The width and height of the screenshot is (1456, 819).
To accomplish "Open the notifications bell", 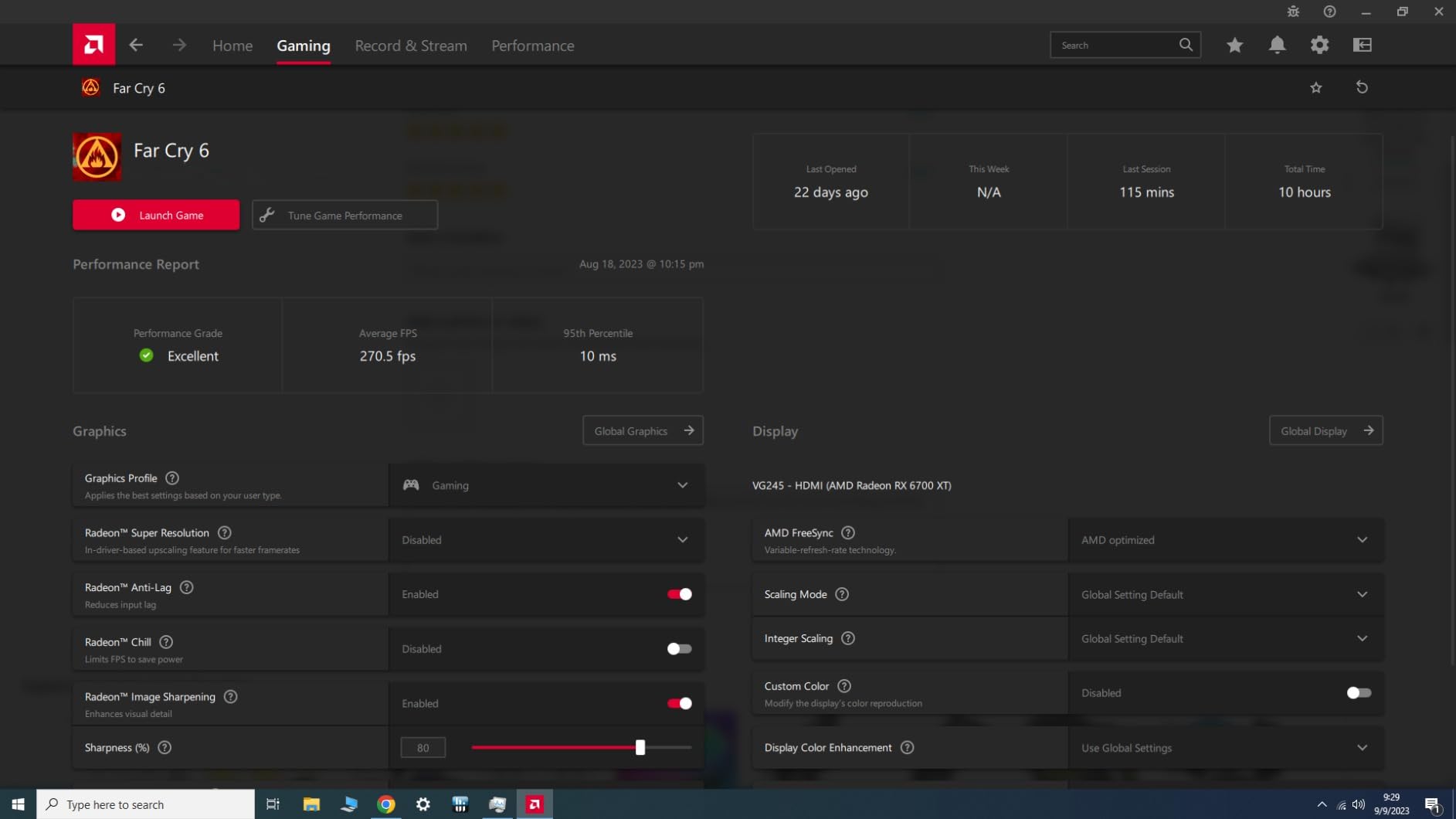I will [1277, 45].
